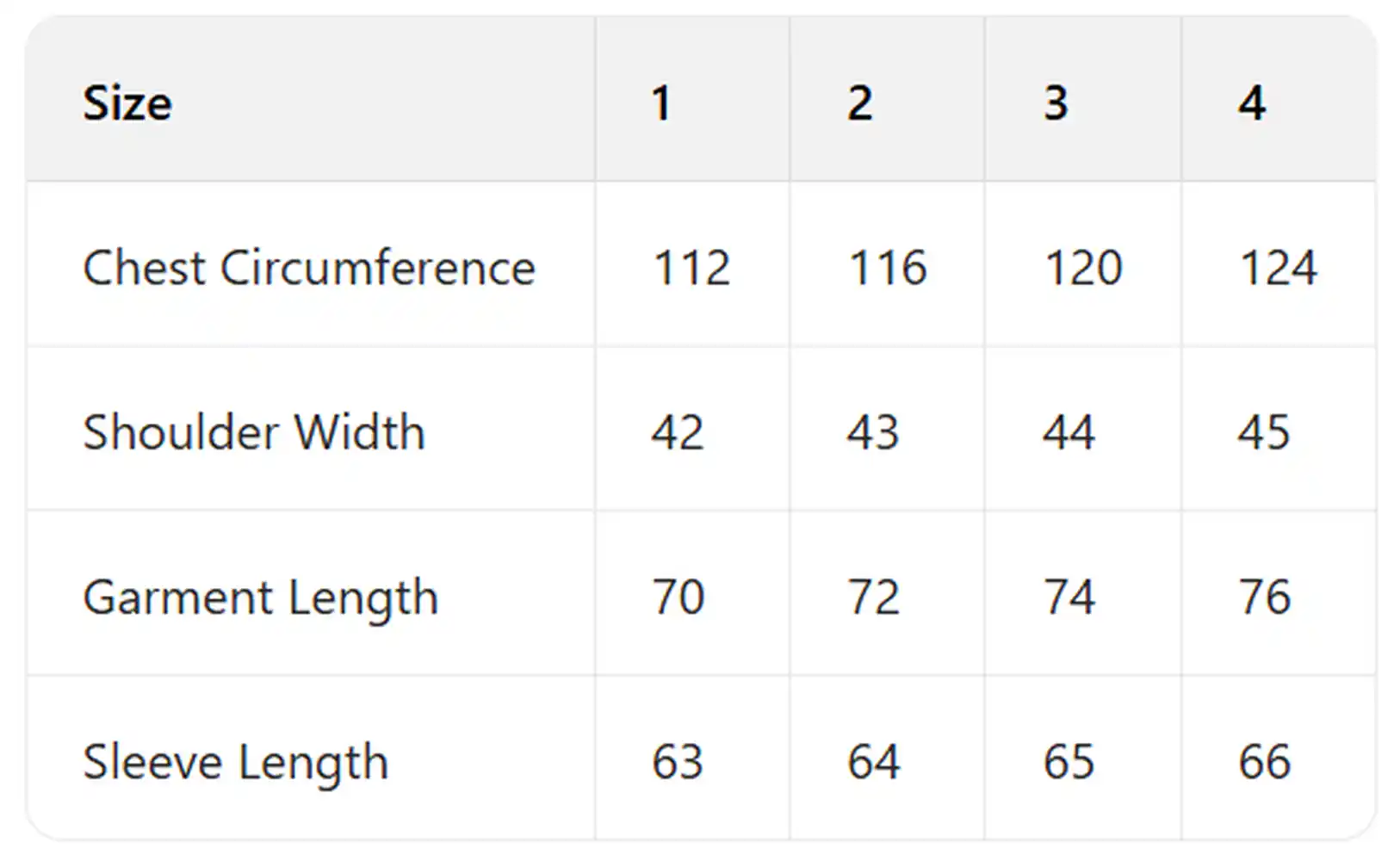Click shoulder width value 42
Screen dimensions: 1400x861
pyautogui.click(x=678, y=431)
